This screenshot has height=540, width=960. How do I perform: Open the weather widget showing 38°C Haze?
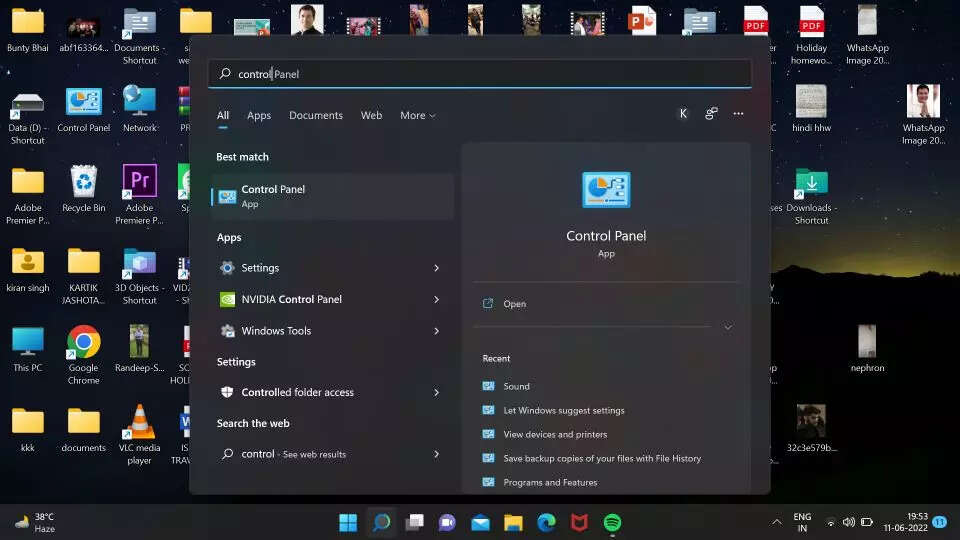click(36, 522)
